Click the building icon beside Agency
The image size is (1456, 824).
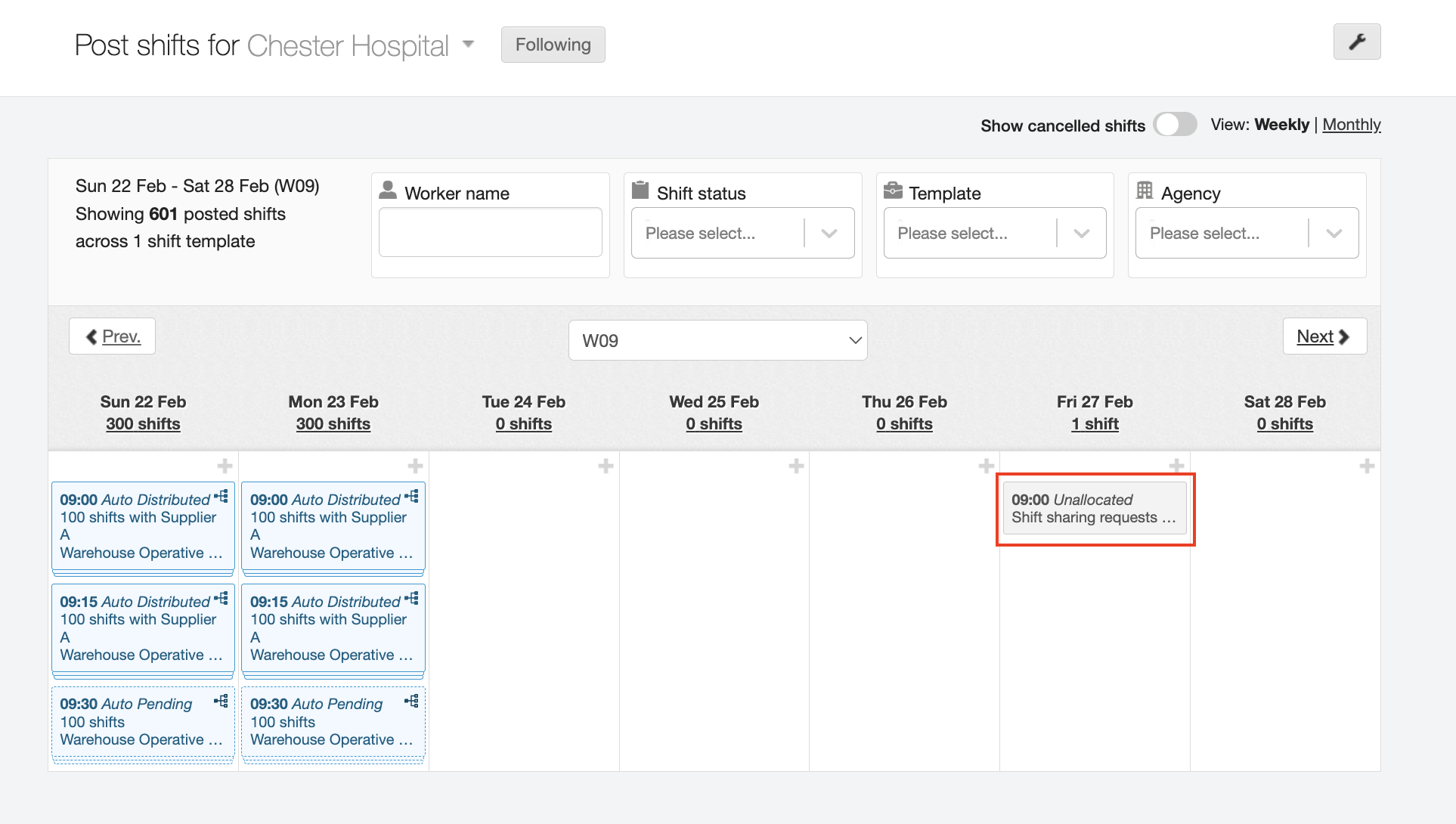tap(1145, 191)
